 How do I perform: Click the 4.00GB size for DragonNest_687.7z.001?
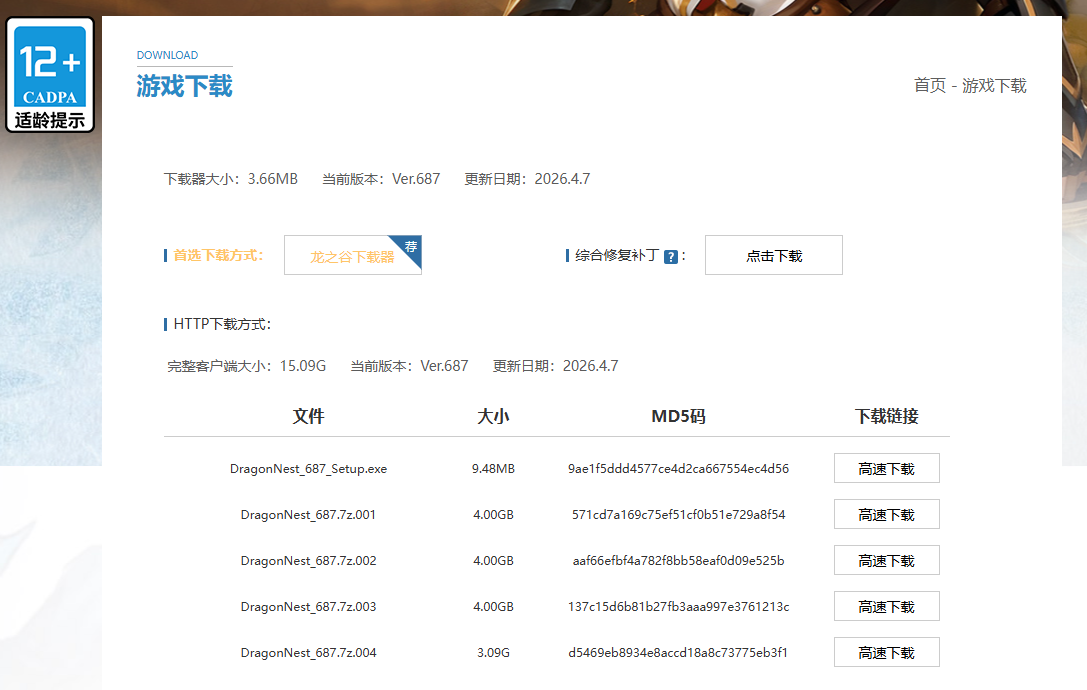pyautogui.click(x=493, y=515)
